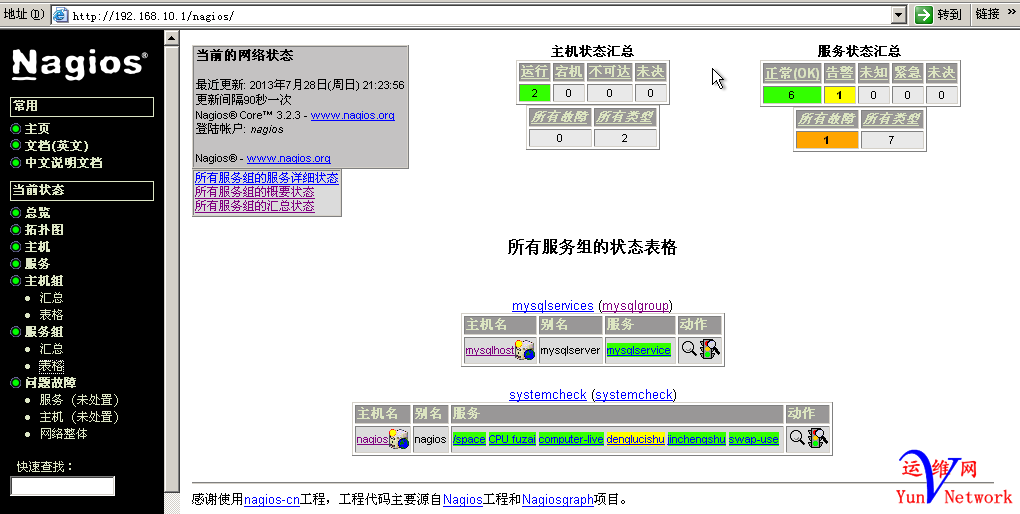Open traffic-light status map icon for mysqlhost
This screenshot has height=514, width=1020.
tap(709, 349)
